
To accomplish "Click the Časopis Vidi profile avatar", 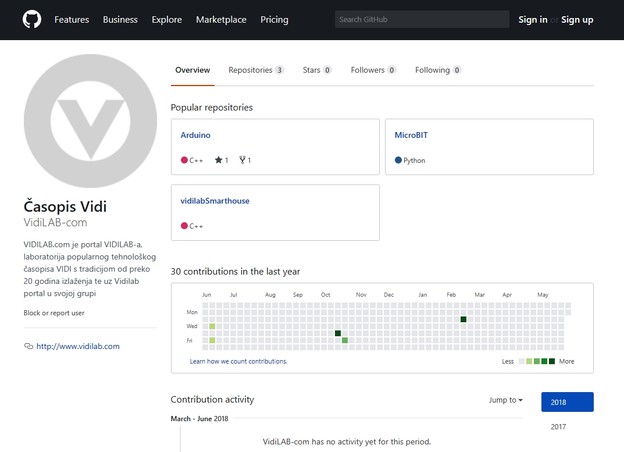I will point(90,121).
